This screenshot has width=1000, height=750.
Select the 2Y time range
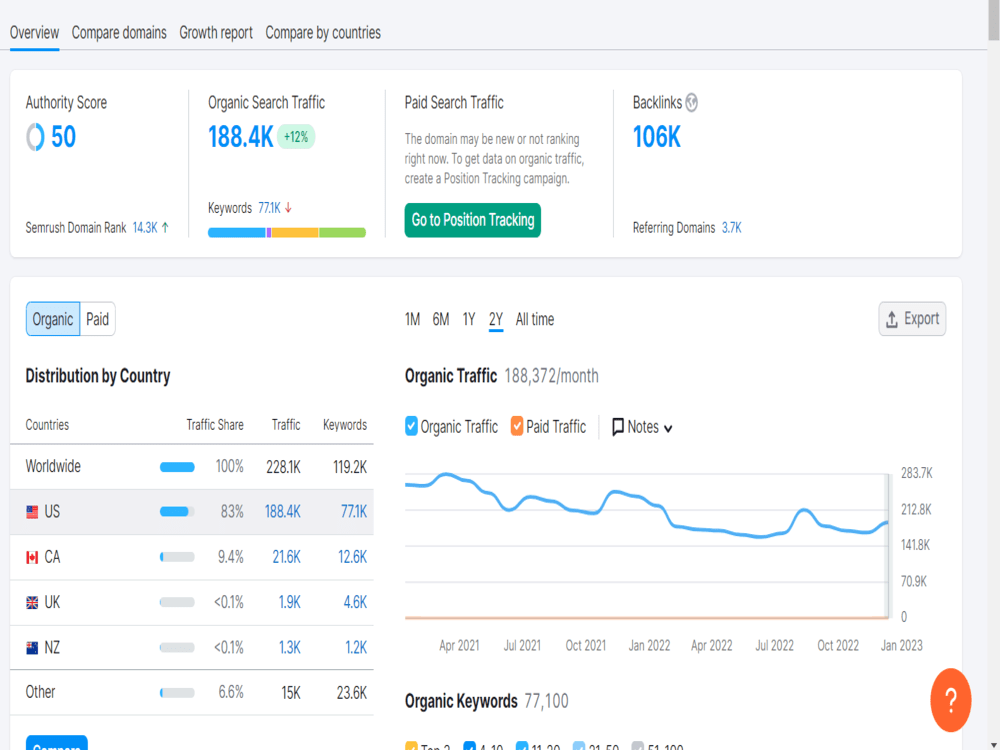coord(496,319)
